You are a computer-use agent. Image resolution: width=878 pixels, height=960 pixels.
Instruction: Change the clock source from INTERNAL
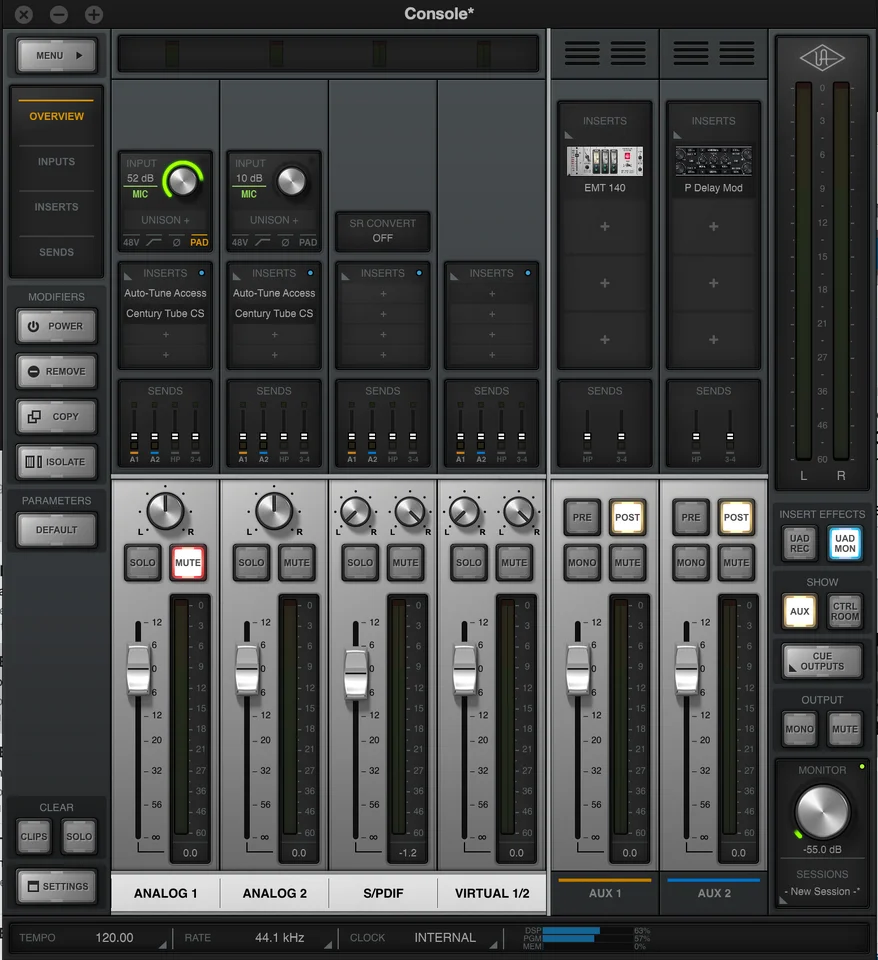[445, 938]
